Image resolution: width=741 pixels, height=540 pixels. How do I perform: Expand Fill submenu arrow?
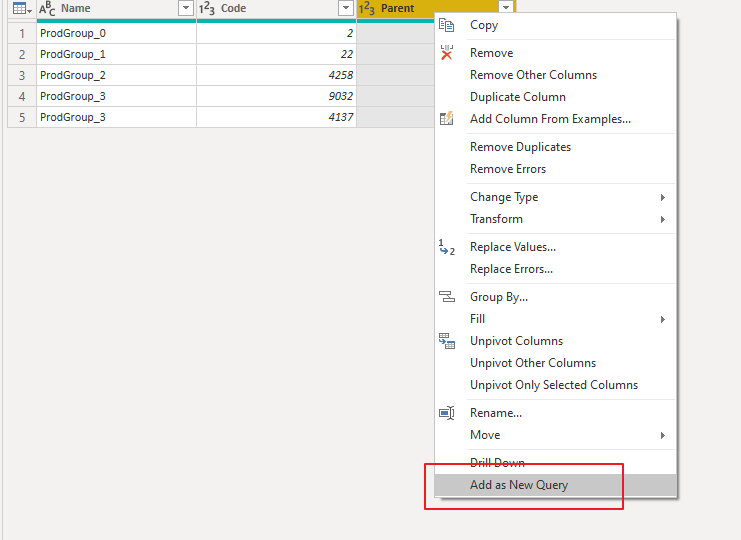[663, 319]
